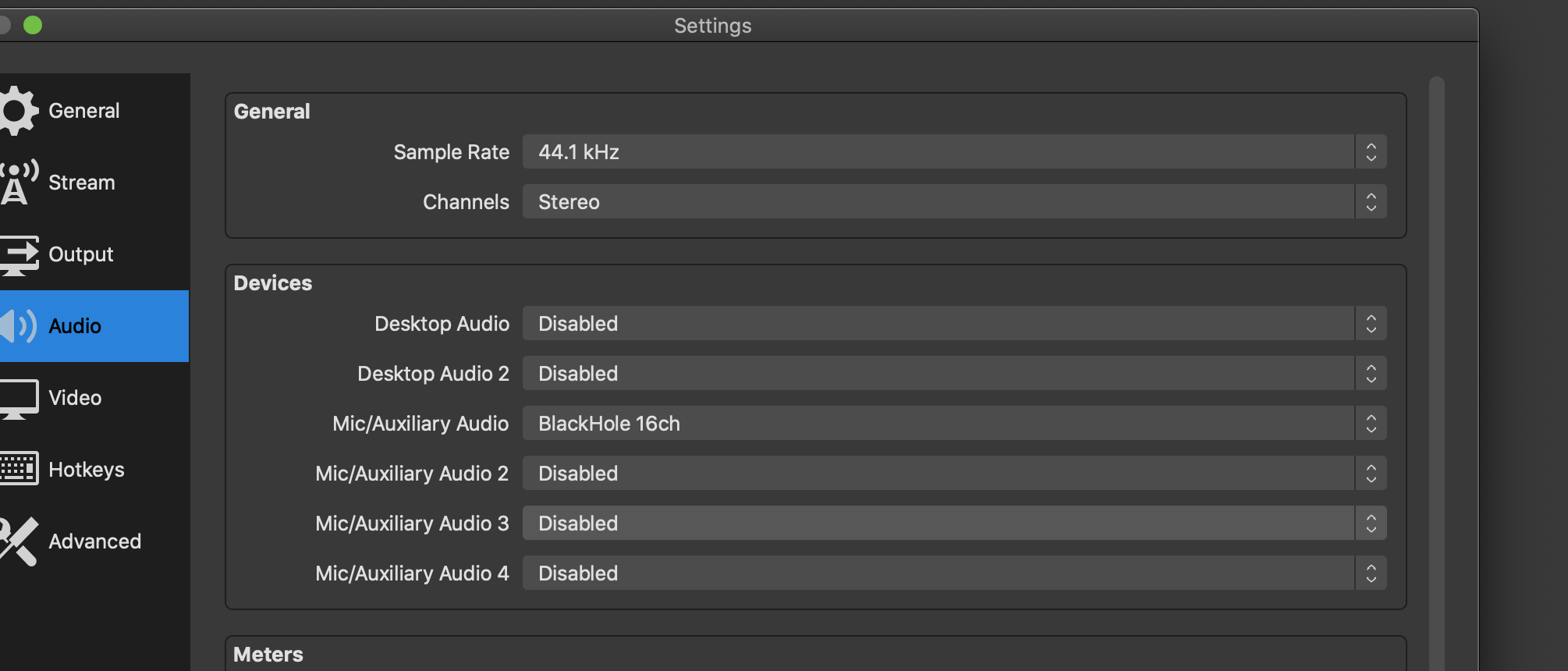Open the Mic/Auxiliary Audio 2 dropdown
This screenshot has height=671, width=1568.
coord(954,474)
